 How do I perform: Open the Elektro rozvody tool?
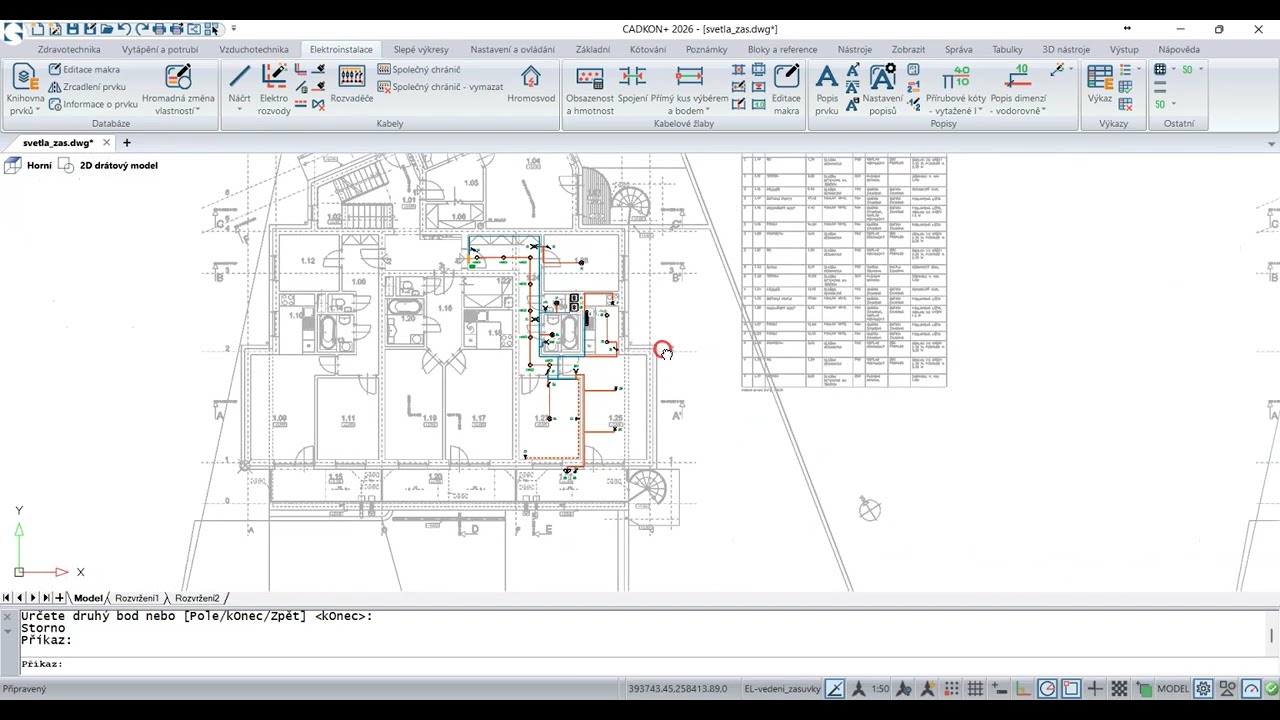[x=274, y=90]
